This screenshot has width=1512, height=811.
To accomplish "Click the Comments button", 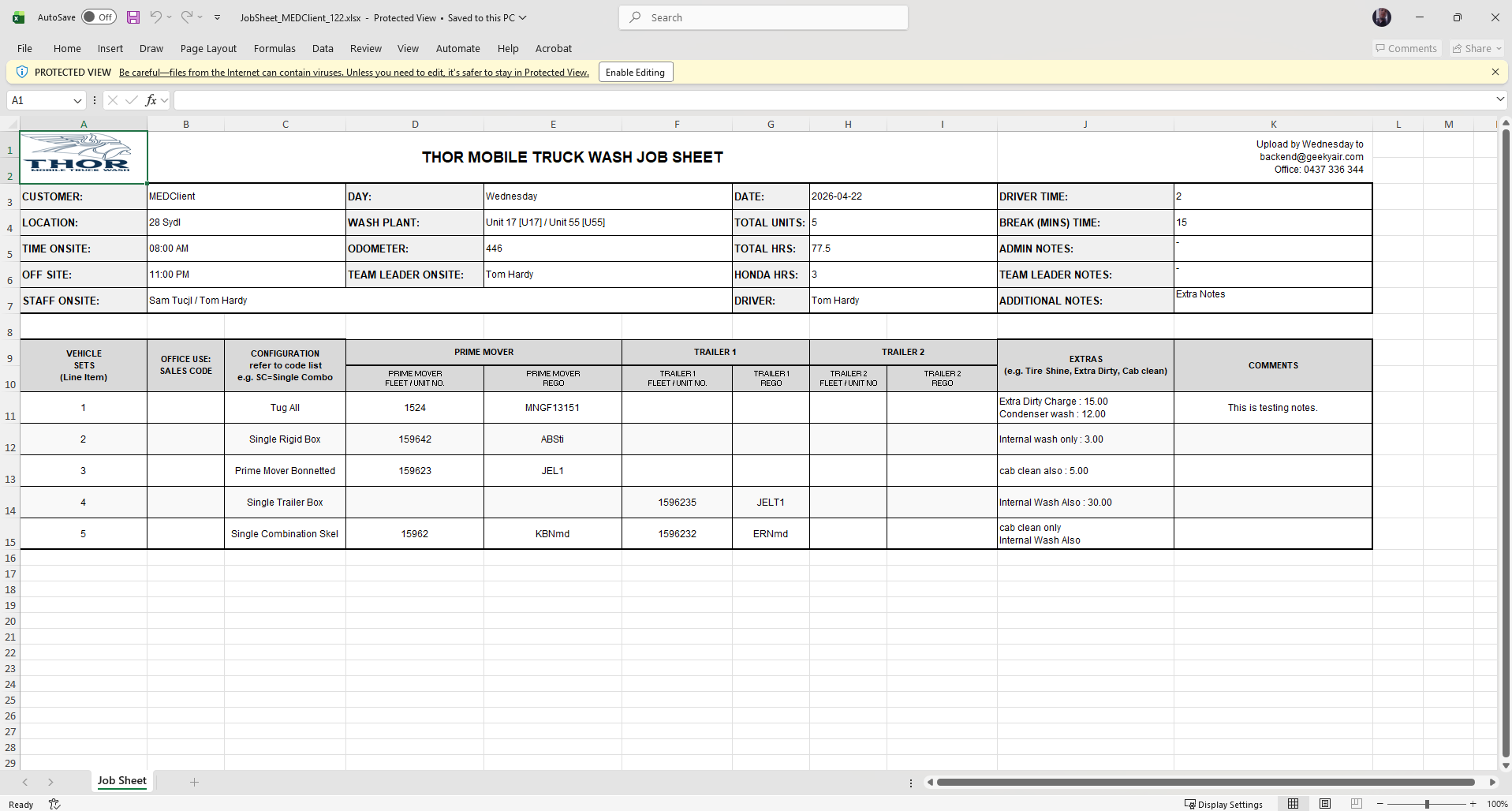I will [1406, 48].
